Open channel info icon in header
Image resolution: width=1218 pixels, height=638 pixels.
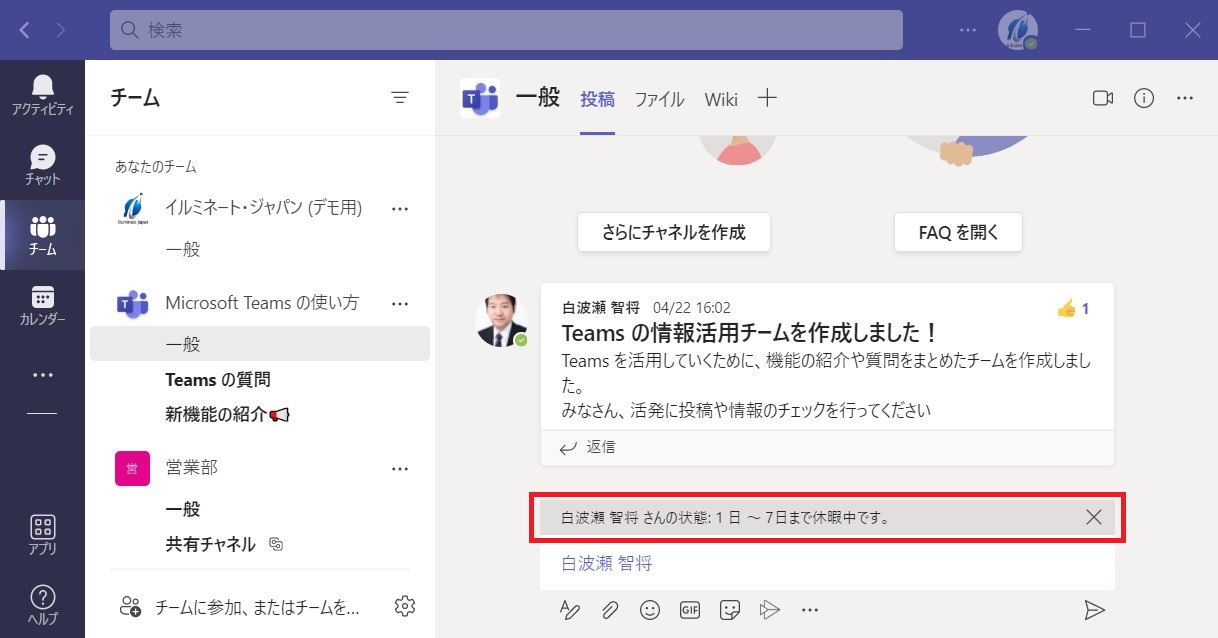tap(1144, 98)
